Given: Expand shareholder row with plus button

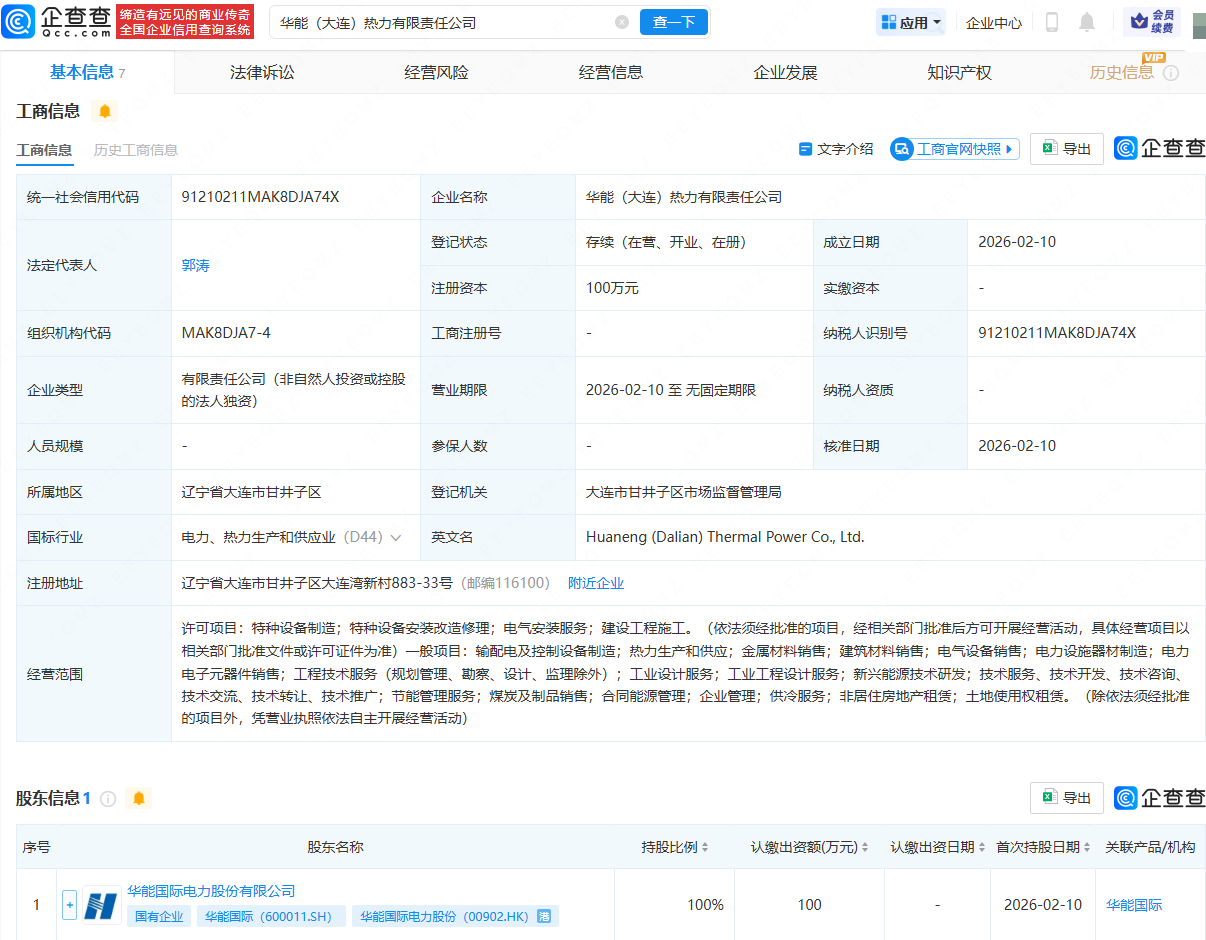Looking at the screenshot, I should (69, 905).
